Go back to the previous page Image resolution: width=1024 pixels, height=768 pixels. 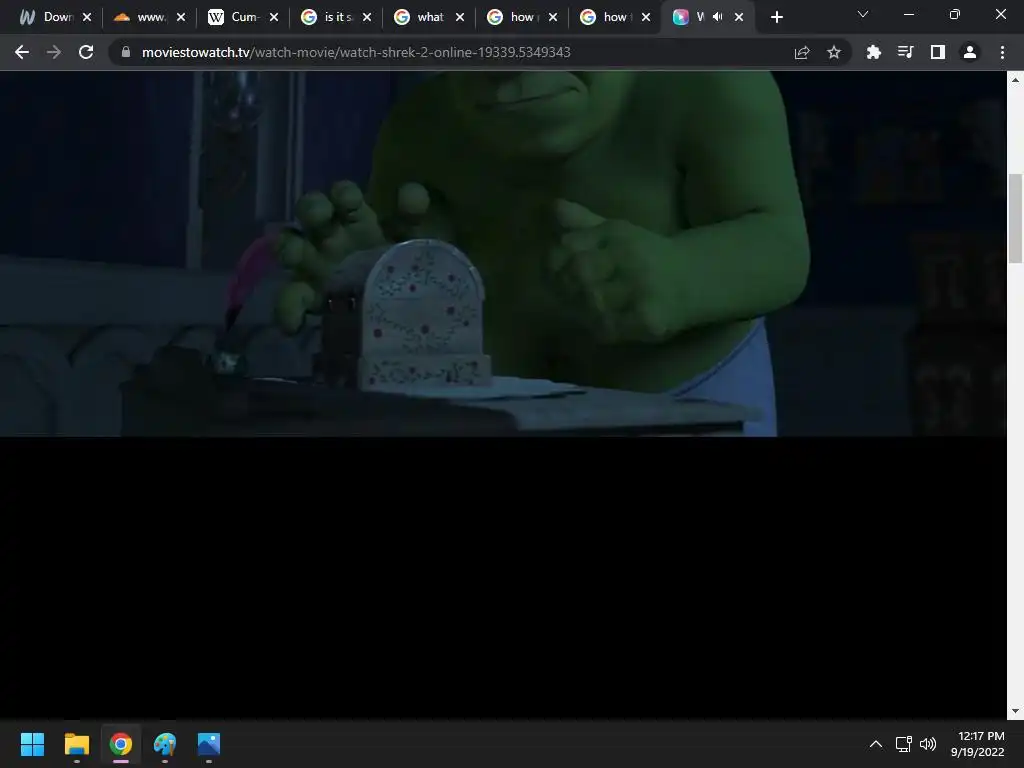tap(22, 52)
